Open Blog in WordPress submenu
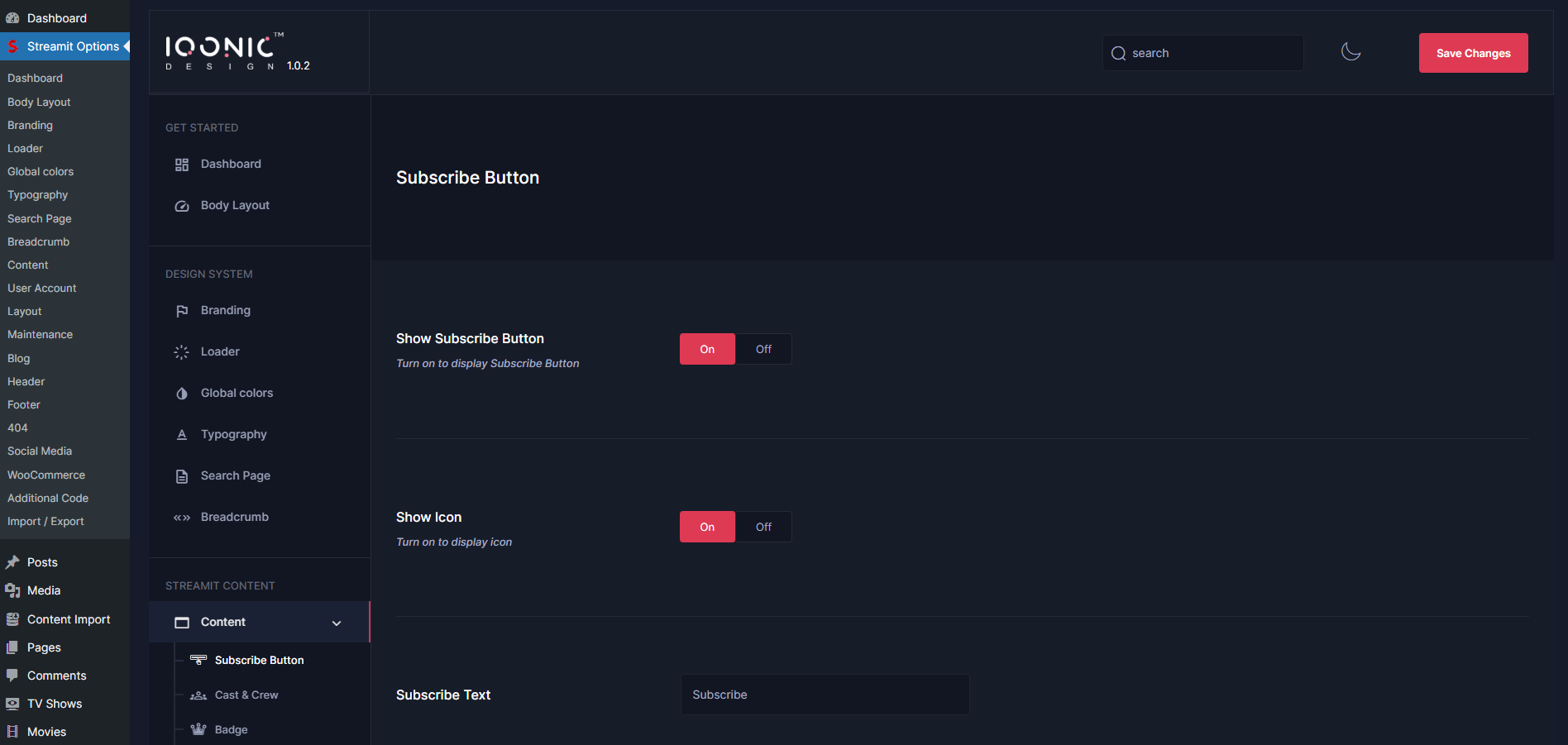The width and height of the screenshot is (1568, 745). coord(18,358)
